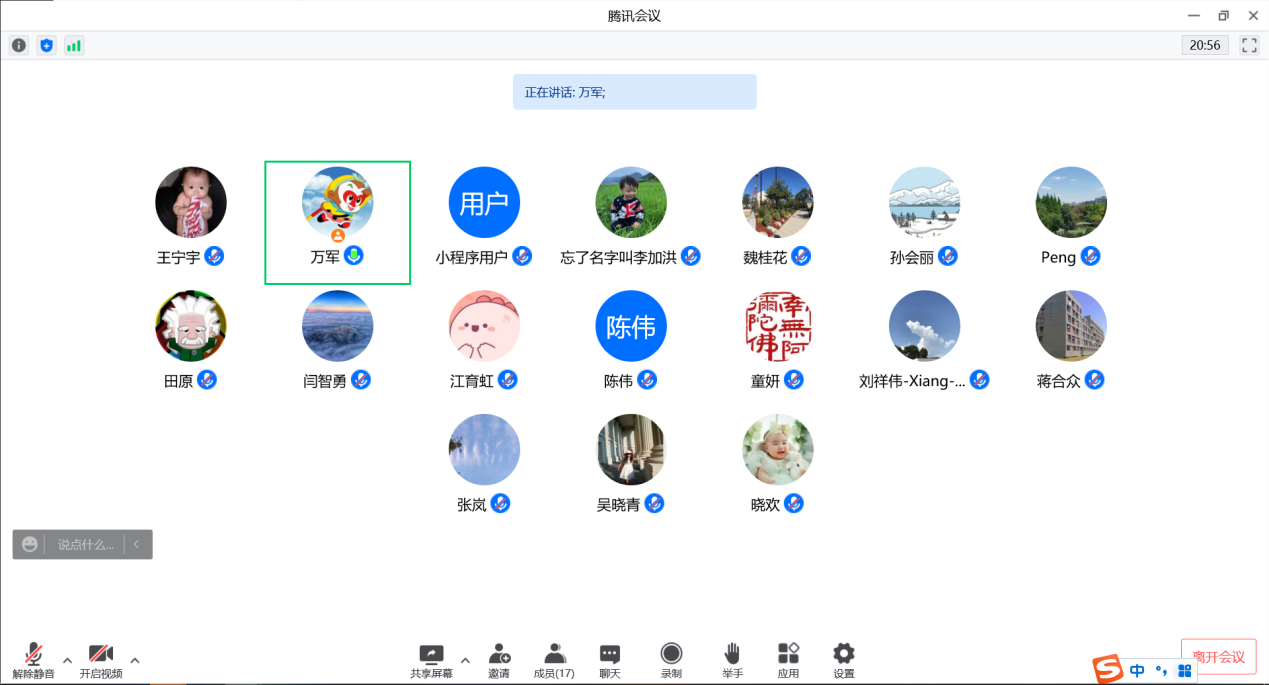Unmute microphone with 解除静音
The height and width of the screenshot is (685, 1269).
point(34,660)
